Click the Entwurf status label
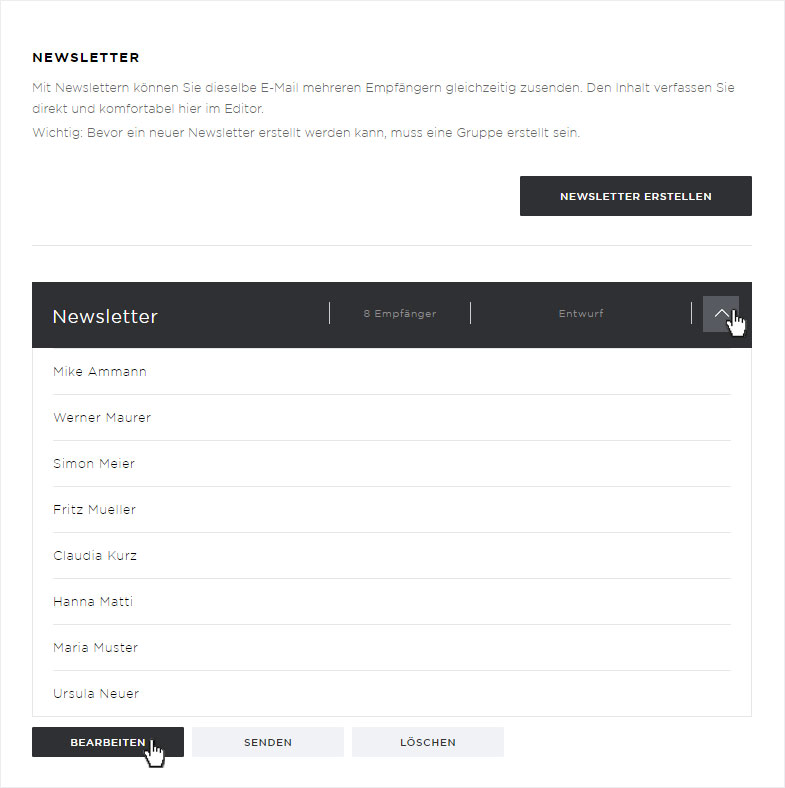 [581, 314]
